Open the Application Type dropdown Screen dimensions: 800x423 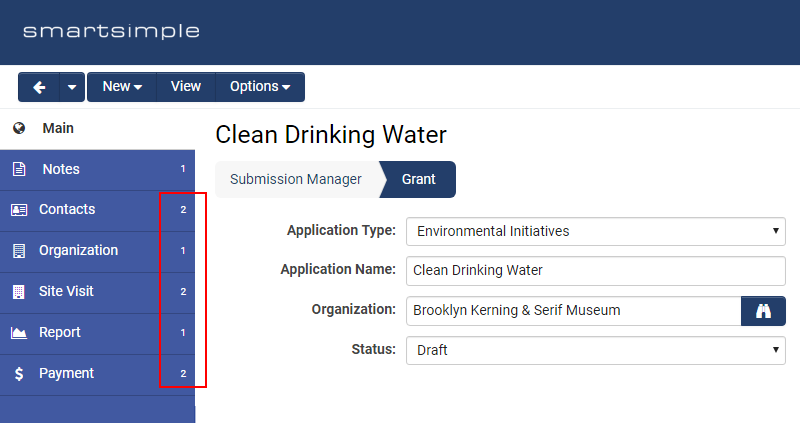(x=595, y=231)
